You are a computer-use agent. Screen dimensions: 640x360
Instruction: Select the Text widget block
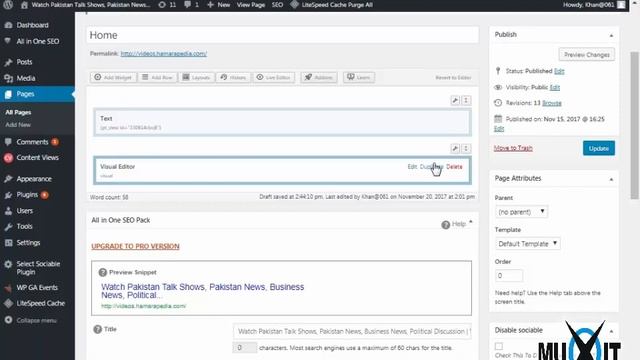tap(282, 122)
